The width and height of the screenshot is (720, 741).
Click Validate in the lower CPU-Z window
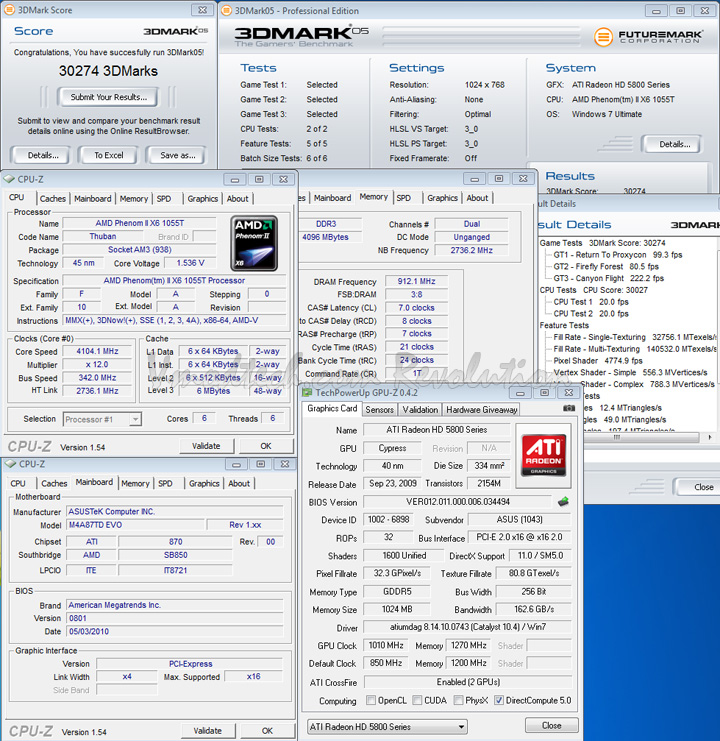click(x=207, y=731)
